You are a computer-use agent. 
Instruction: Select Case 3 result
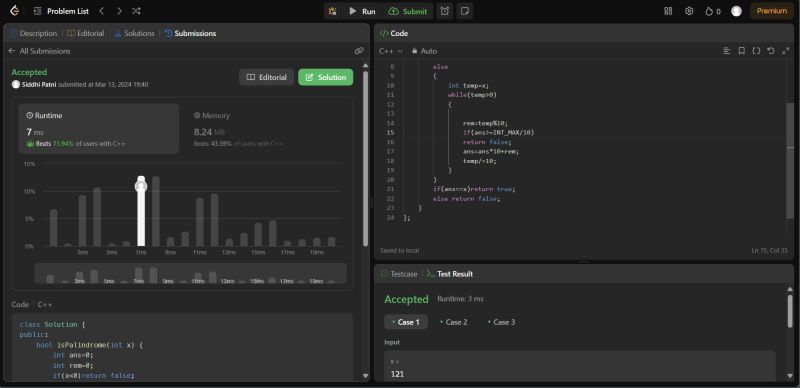(x=502, y=322)
